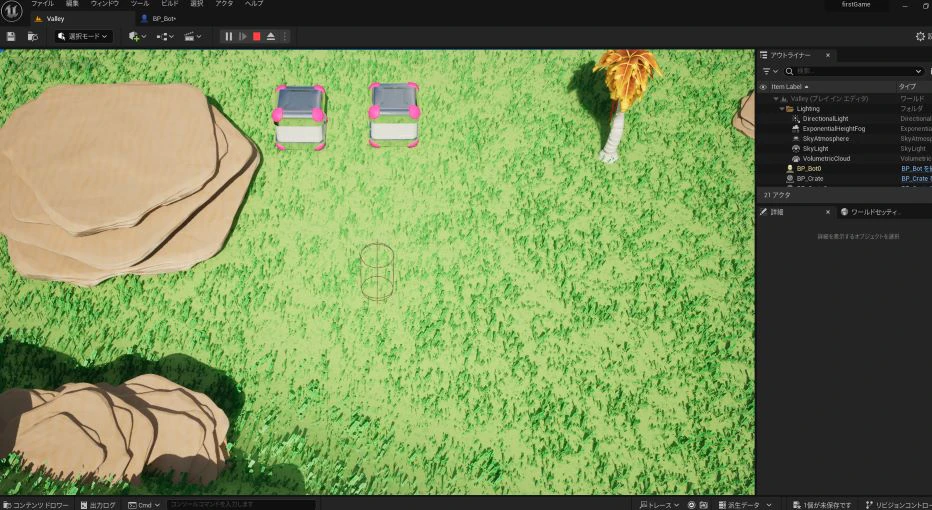Screen dimensions: 932x510
Task: Save the current level with disk icon
Action: click(11, 37)
